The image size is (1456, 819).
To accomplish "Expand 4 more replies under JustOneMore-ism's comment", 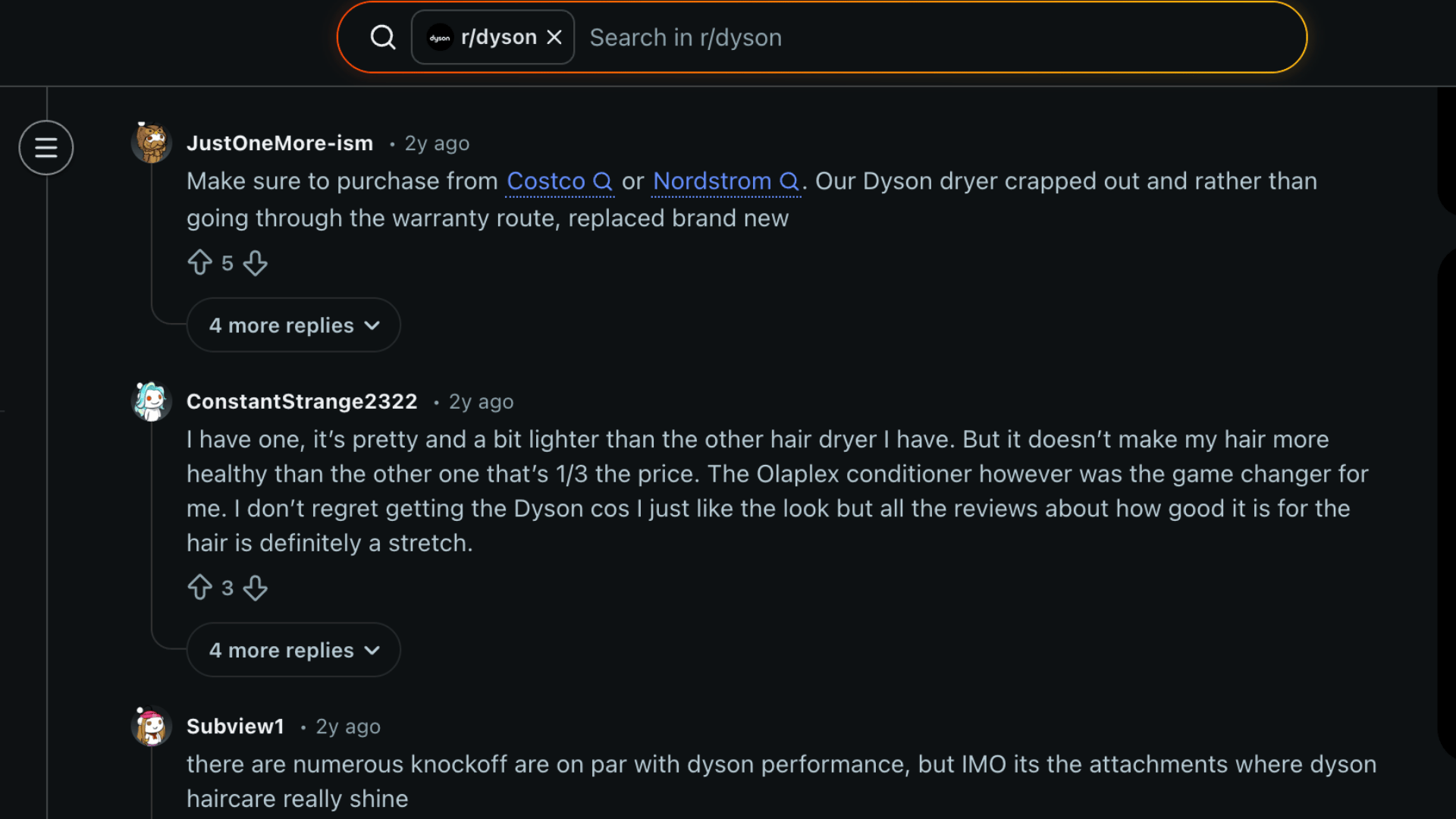I will click(293, 325).
